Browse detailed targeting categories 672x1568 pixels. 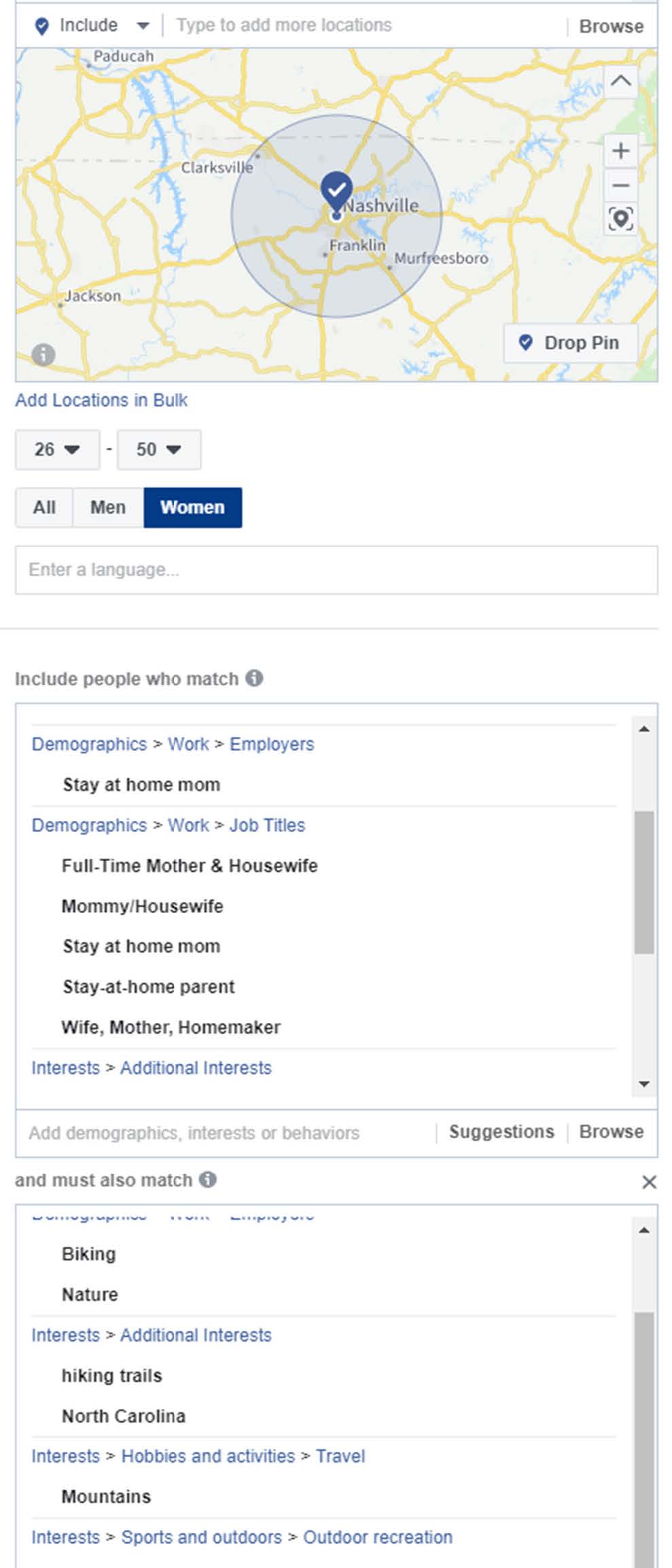[x=611, y=1132]
